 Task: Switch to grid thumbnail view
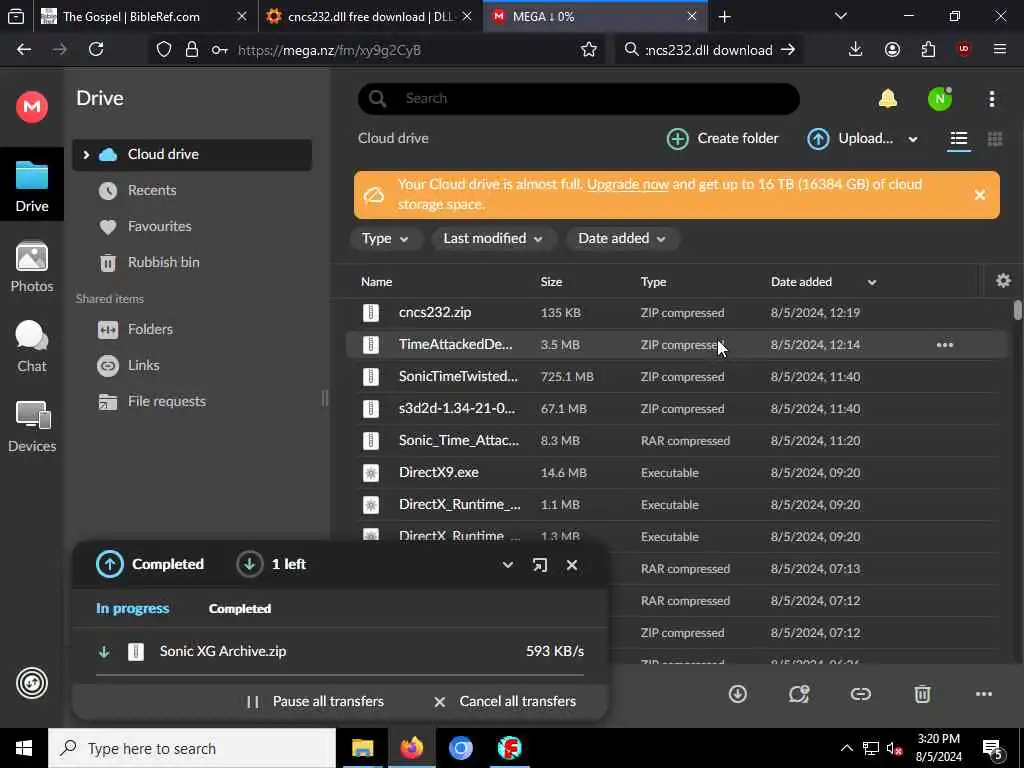coord(995,138)
